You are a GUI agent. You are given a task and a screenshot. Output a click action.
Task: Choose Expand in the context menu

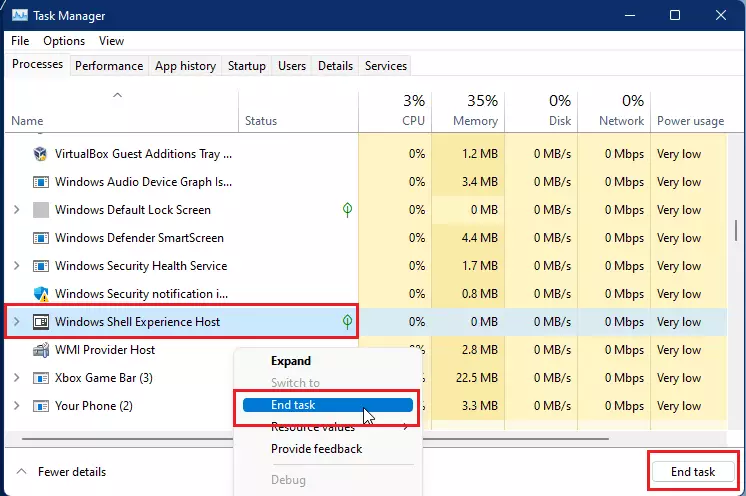(291, 361)
